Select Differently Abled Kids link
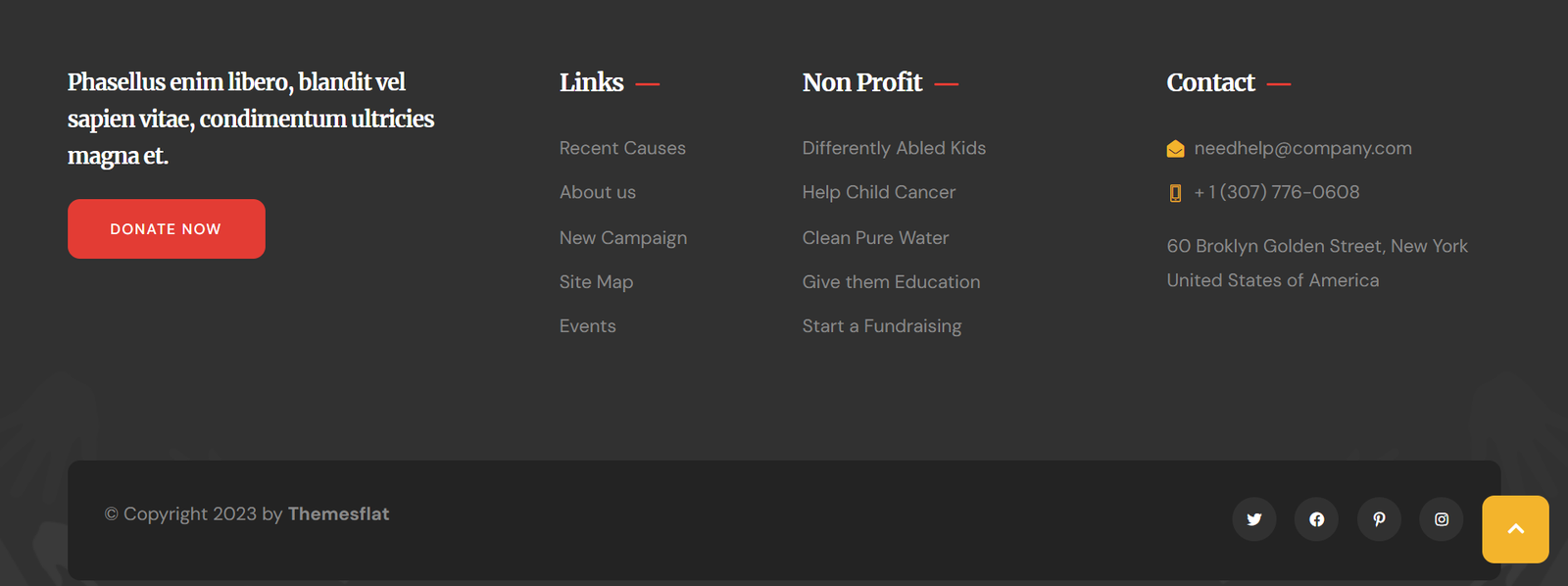The height and width of the screenshot is (586, 1568). click(x=894, y=148)
